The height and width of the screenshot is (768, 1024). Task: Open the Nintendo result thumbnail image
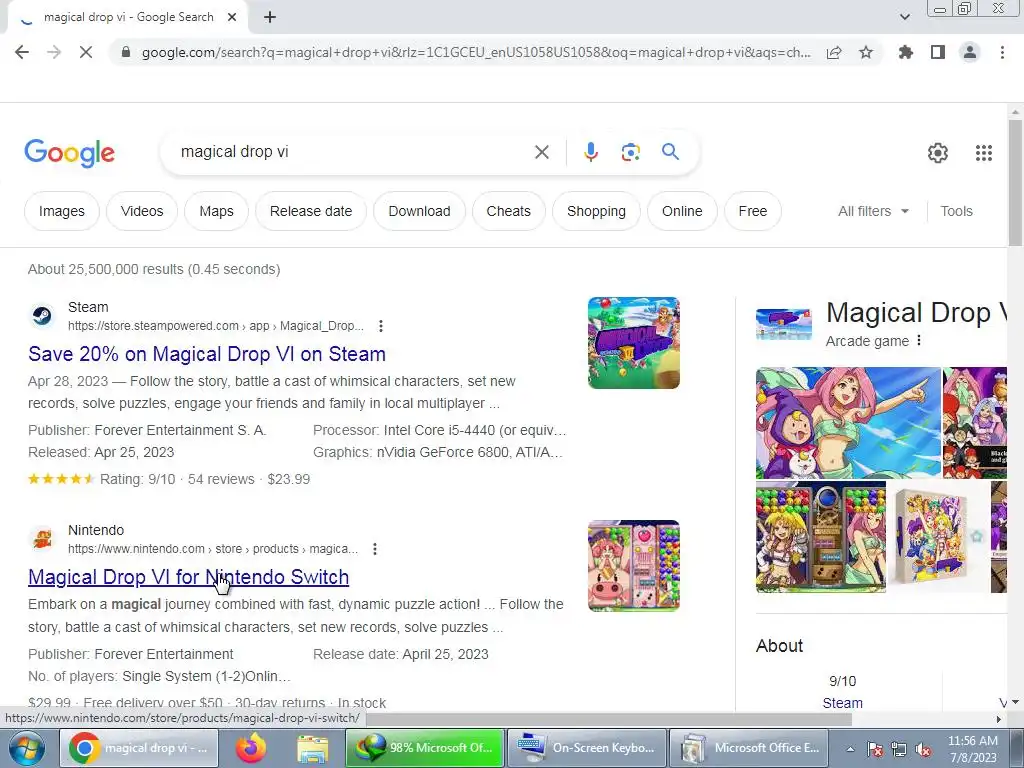click(x=633, y=566)
